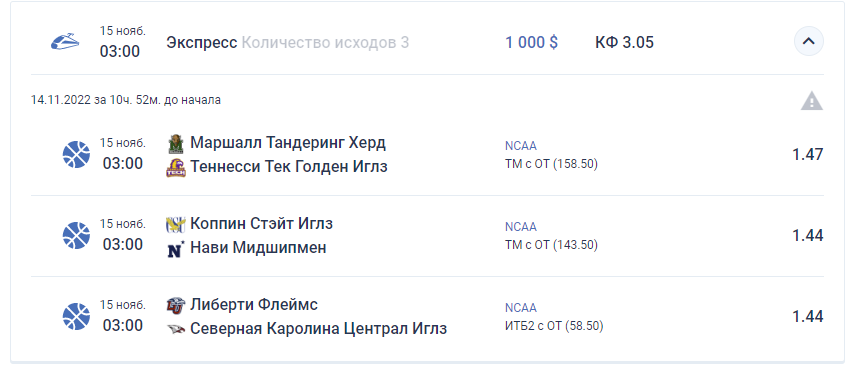This screenshot has height=366, width=848.
Task: Click basketball icon for Liberty Flames game
Action: click(x=76, y=316)
